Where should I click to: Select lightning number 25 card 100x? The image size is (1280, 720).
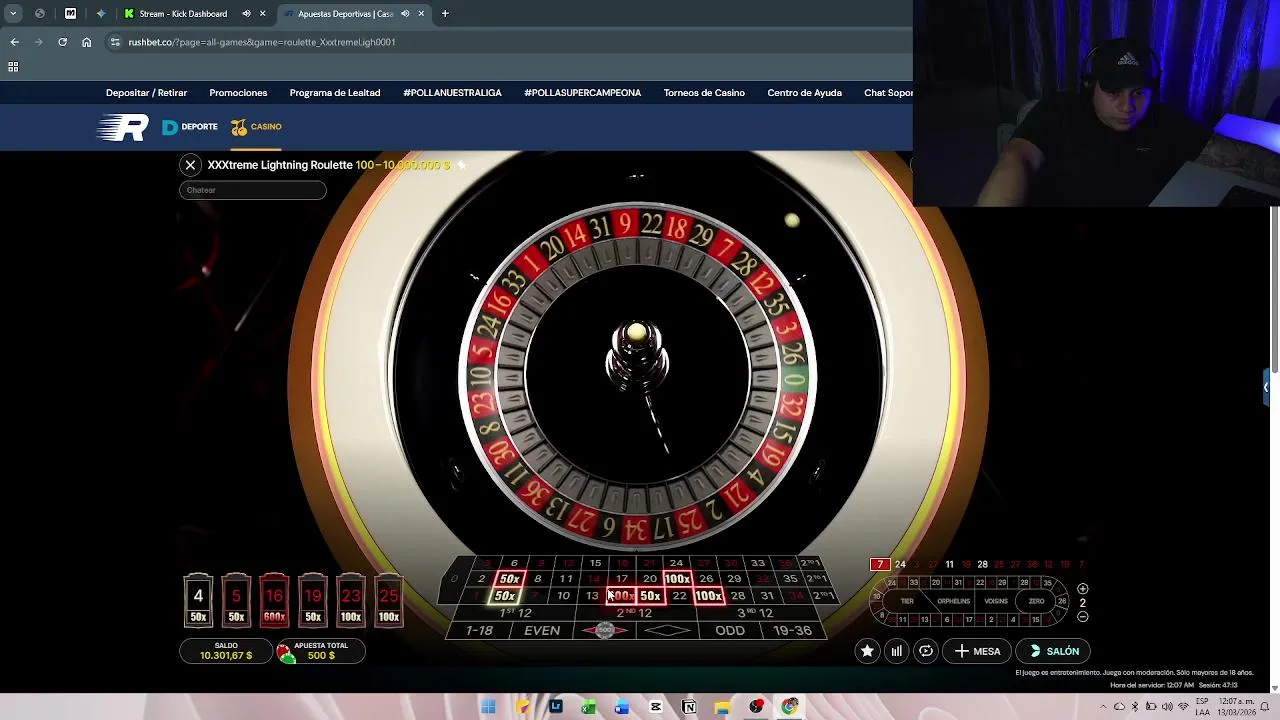coord(389,600)
